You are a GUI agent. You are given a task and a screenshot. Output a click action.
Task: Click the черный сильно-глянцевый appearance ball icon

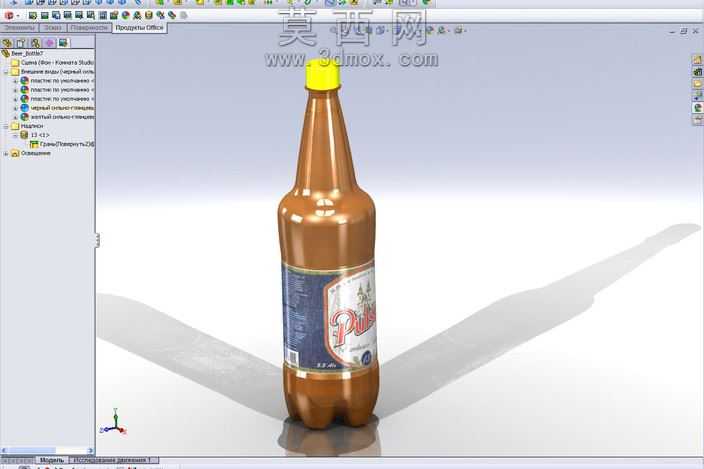(24, 108)
